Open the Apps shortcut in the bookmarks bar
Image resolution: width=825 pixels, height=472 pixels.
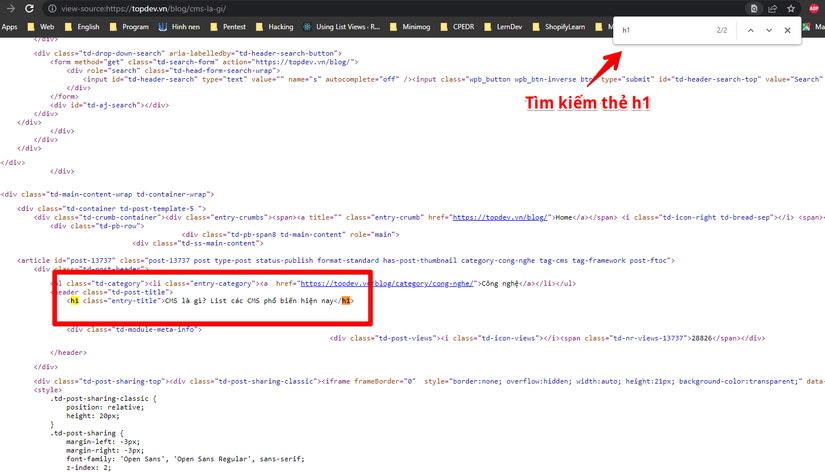click(9, 27)
